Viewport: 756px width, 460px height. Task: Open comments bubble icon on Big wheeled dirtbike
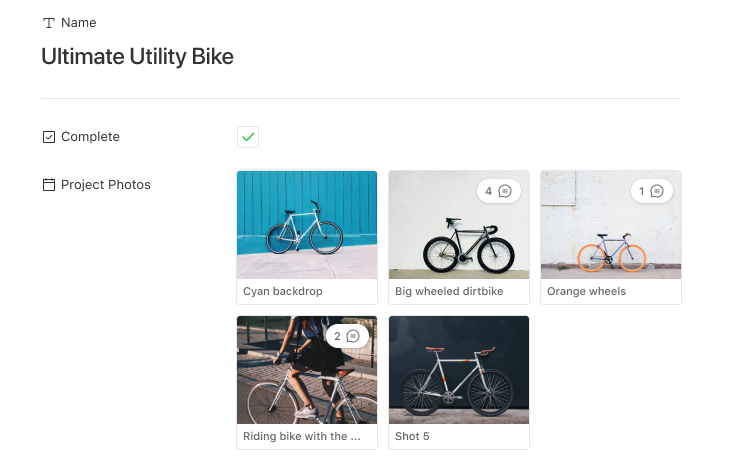click(505, 191)
